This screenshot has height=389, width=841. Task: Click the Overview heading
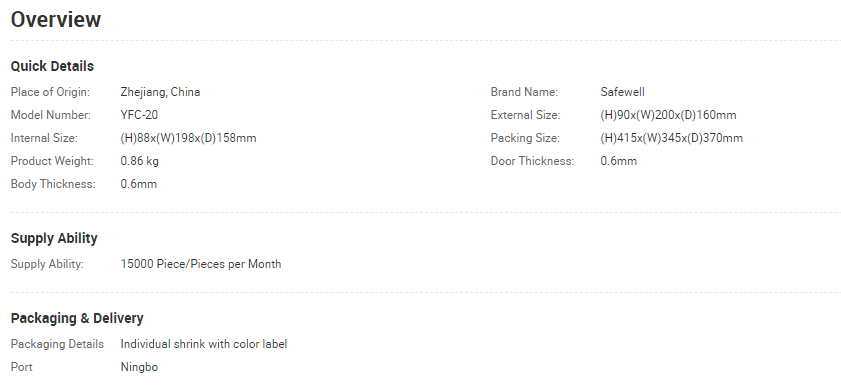point(56,20)
